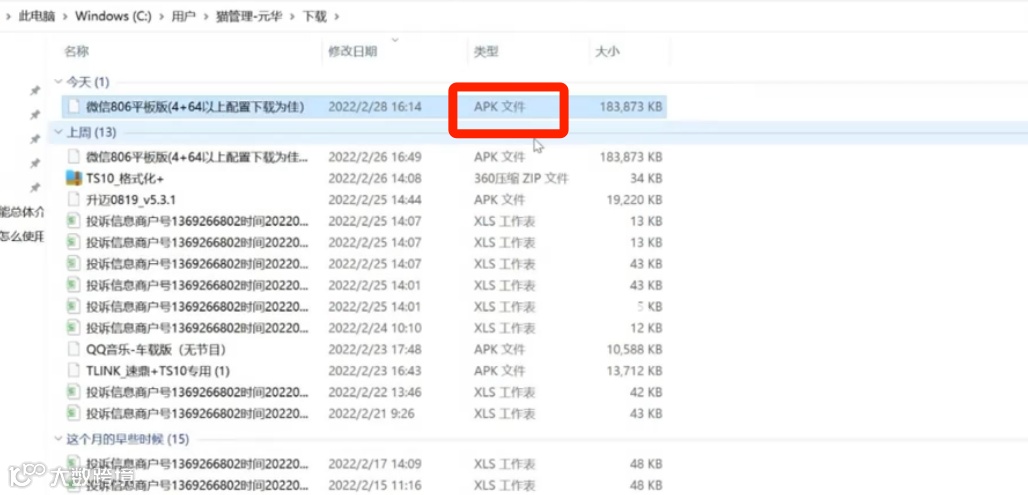
Task: Click the file icon of 微信806平板版 dated 2022/2/28
Action: 75,106
